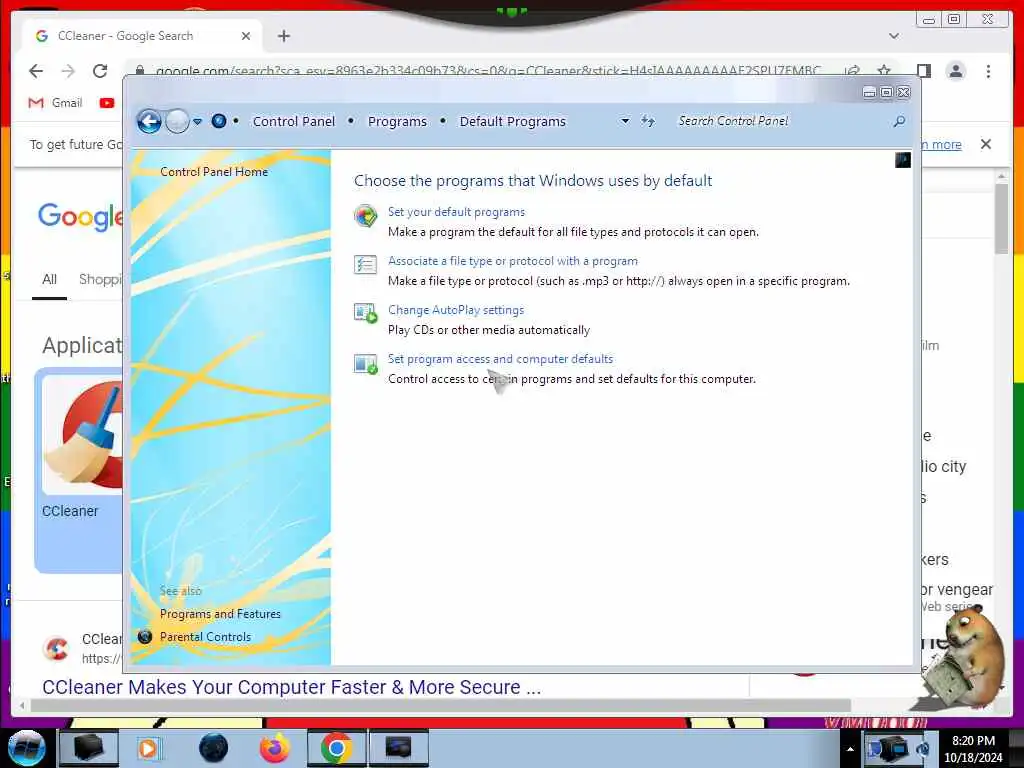
Task: Click the program access defaults icon
Action: point(366,364)
